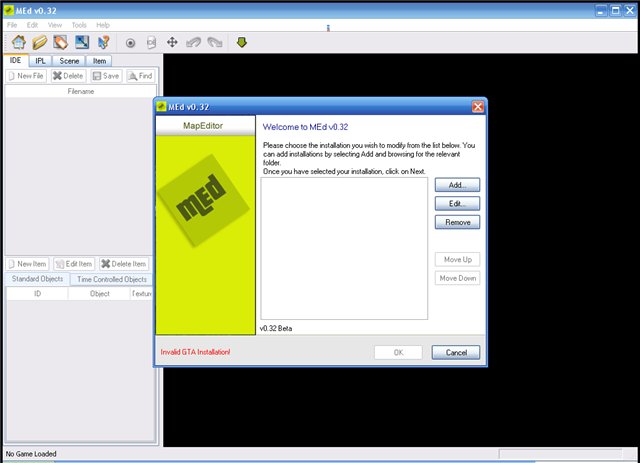Click the Filename column header
The height and width of the screenshot is (463, 640).
click(x=81, y=91)
